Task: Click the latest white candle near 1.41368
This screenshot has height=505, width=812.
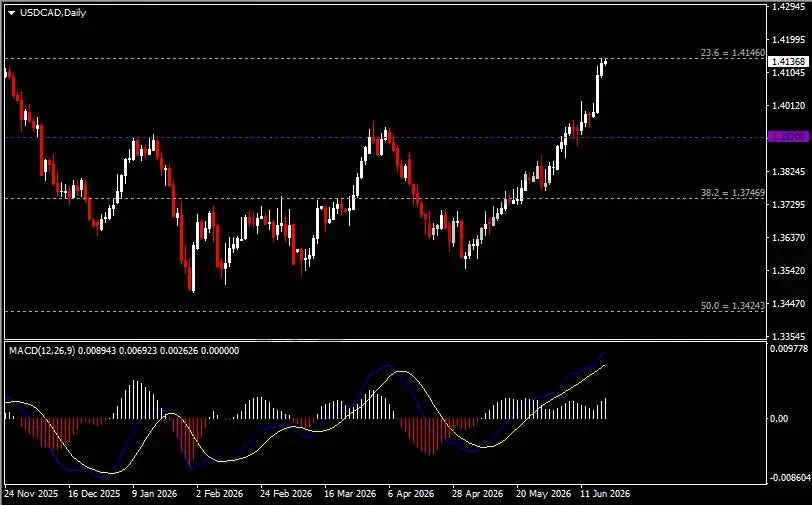Action: click(x=605, y=62)
